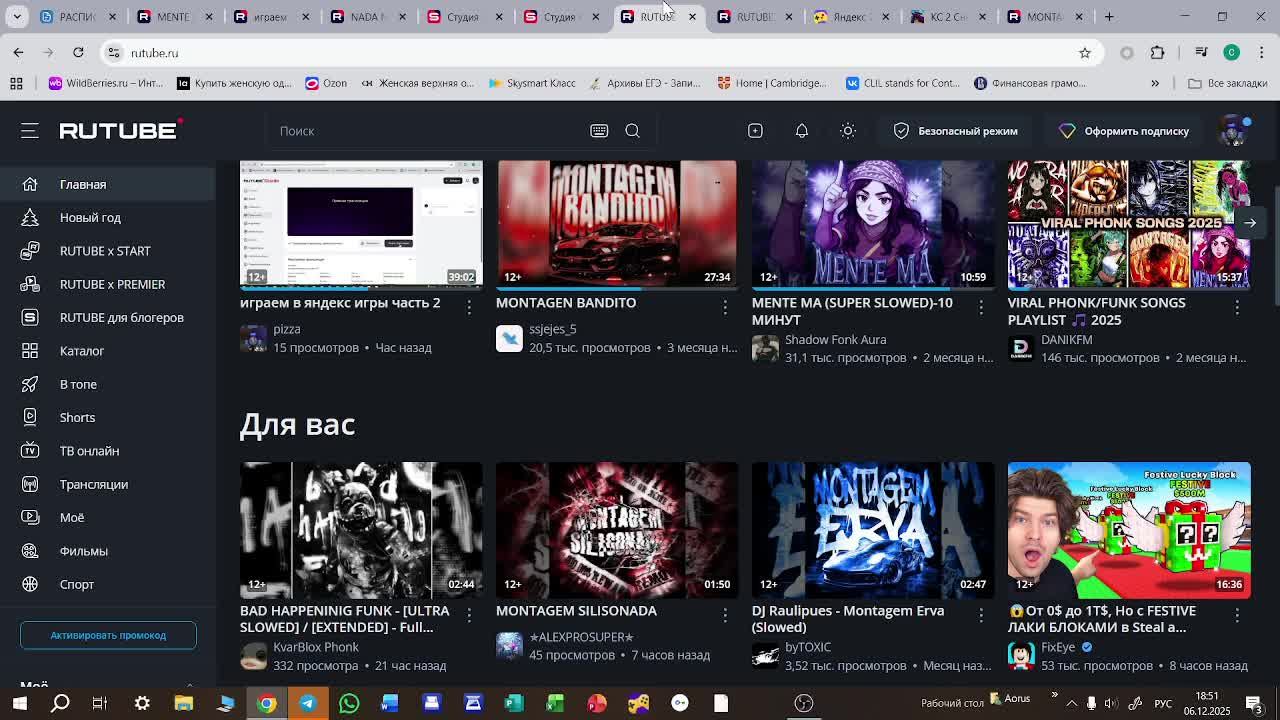Open Ozon bookmark

tap(326, 83)
